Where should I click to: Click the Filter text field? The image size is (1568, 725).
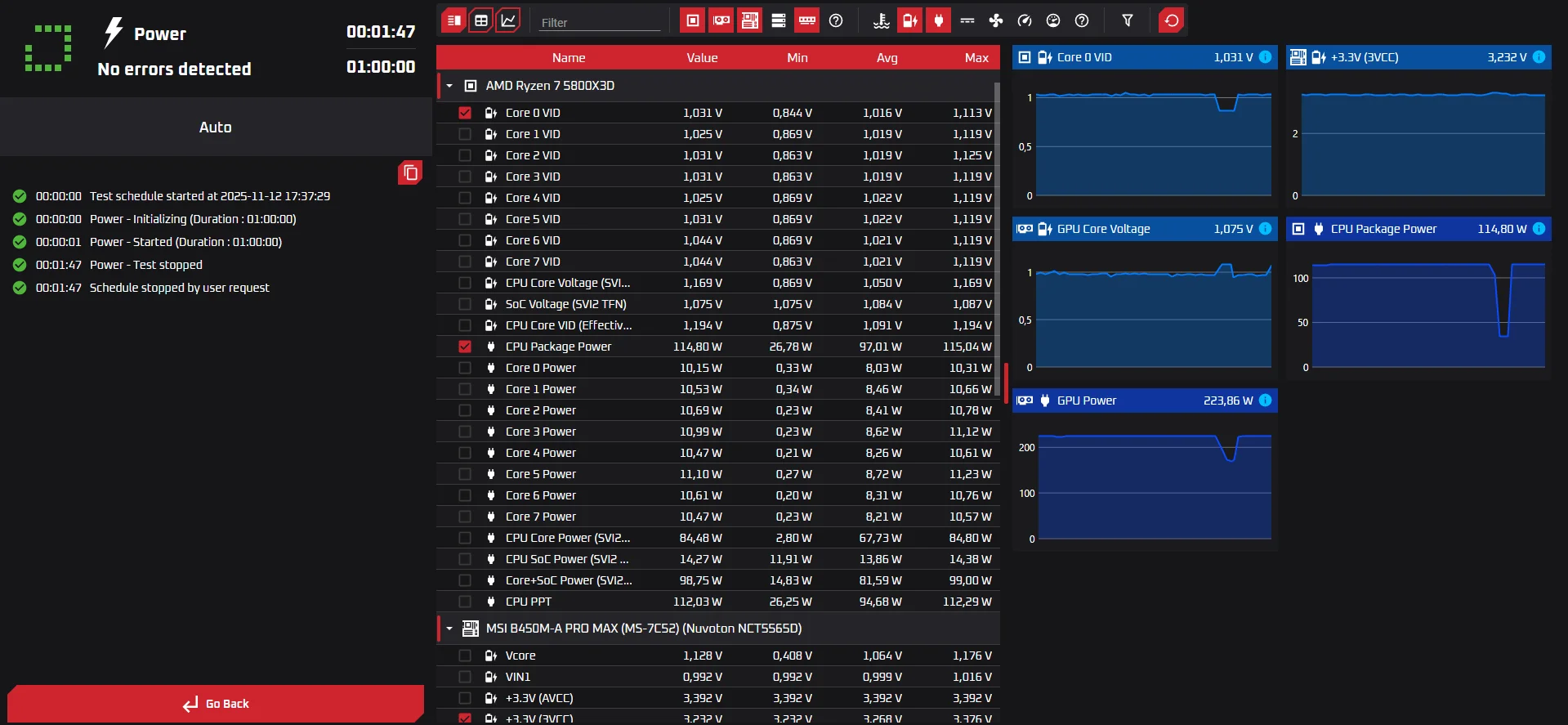[x=599, y=22]
